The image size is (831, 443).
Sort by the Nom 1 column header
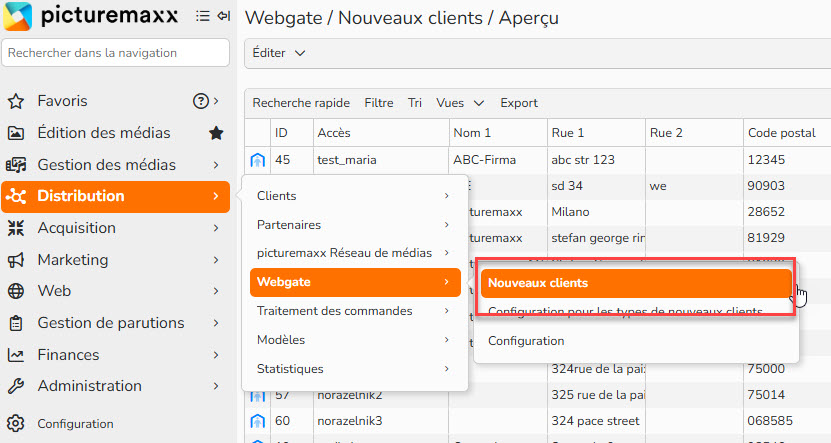(x=498, y=133)
